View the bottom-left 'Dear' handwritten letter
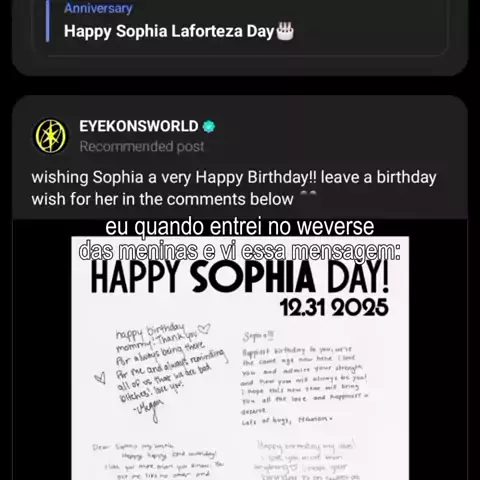Screen dimensions: 480x480 (x=158, y=461)
